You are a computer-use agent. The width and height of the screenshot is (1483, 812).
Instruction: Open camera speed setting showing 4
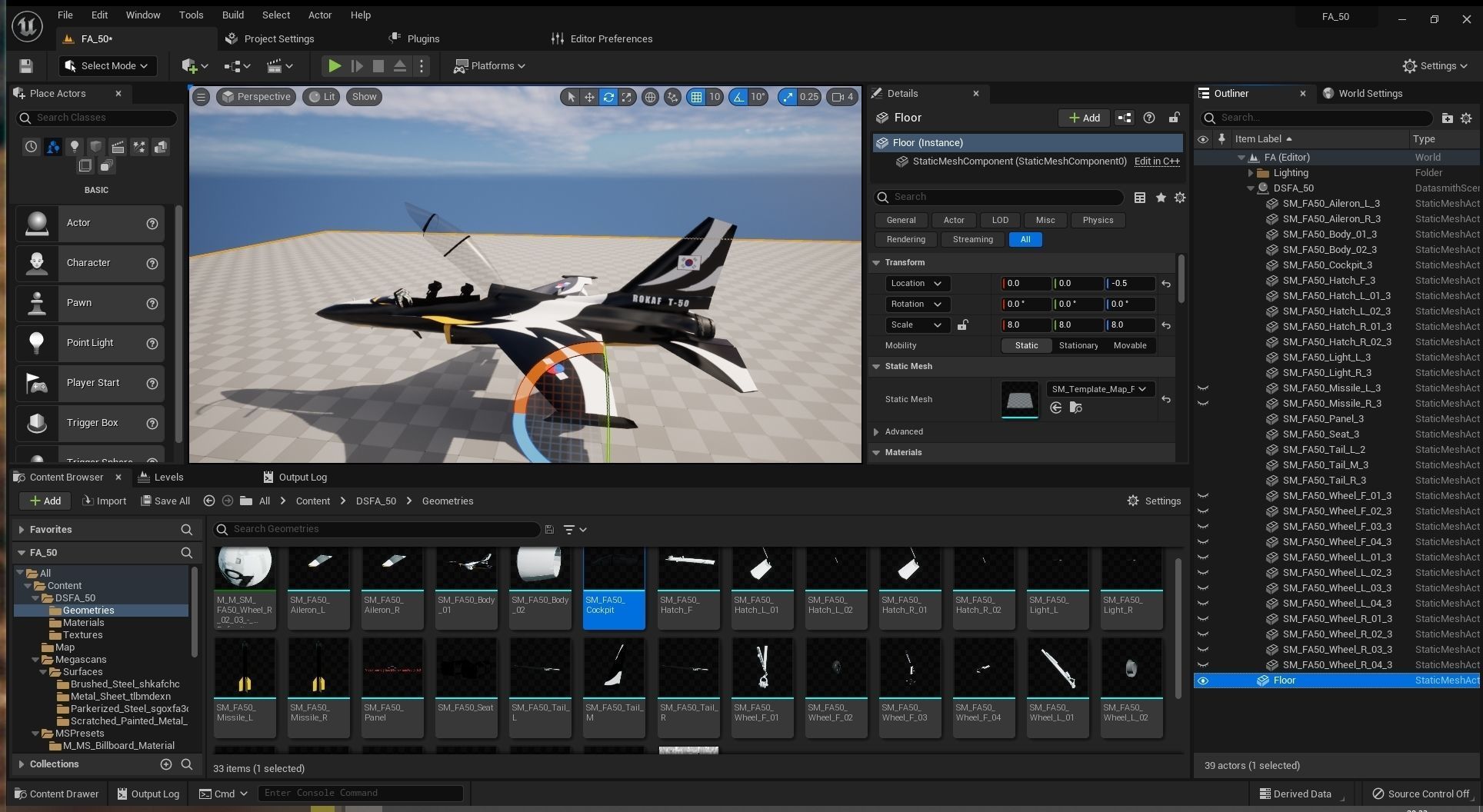coord(842,97)
